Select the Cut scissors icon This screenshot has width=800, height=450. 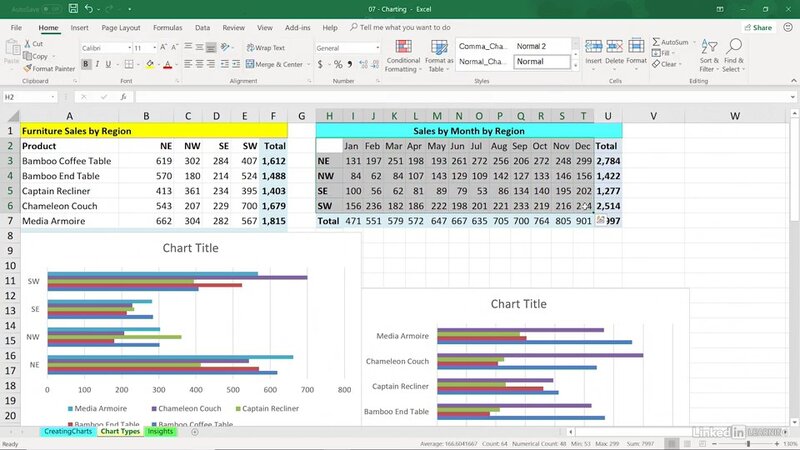click(25, 44)
